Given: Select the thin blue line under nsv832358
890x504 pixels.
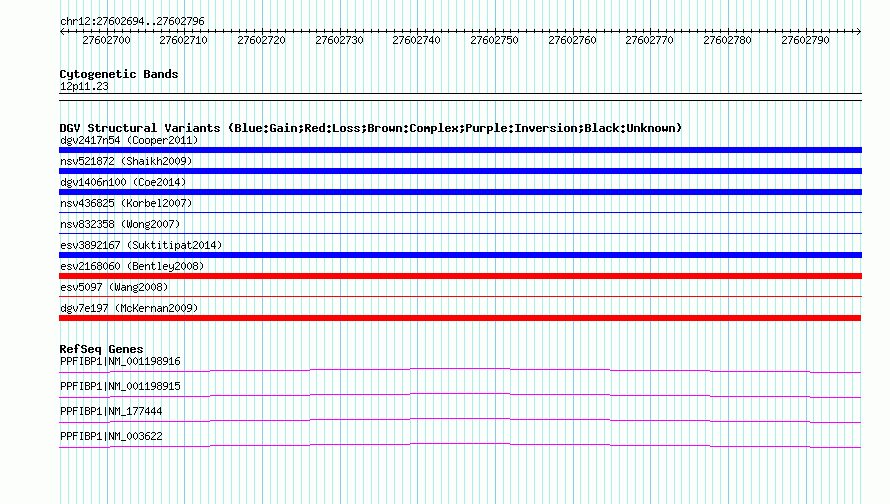Looking at the screenshot, I should [460, 233].
